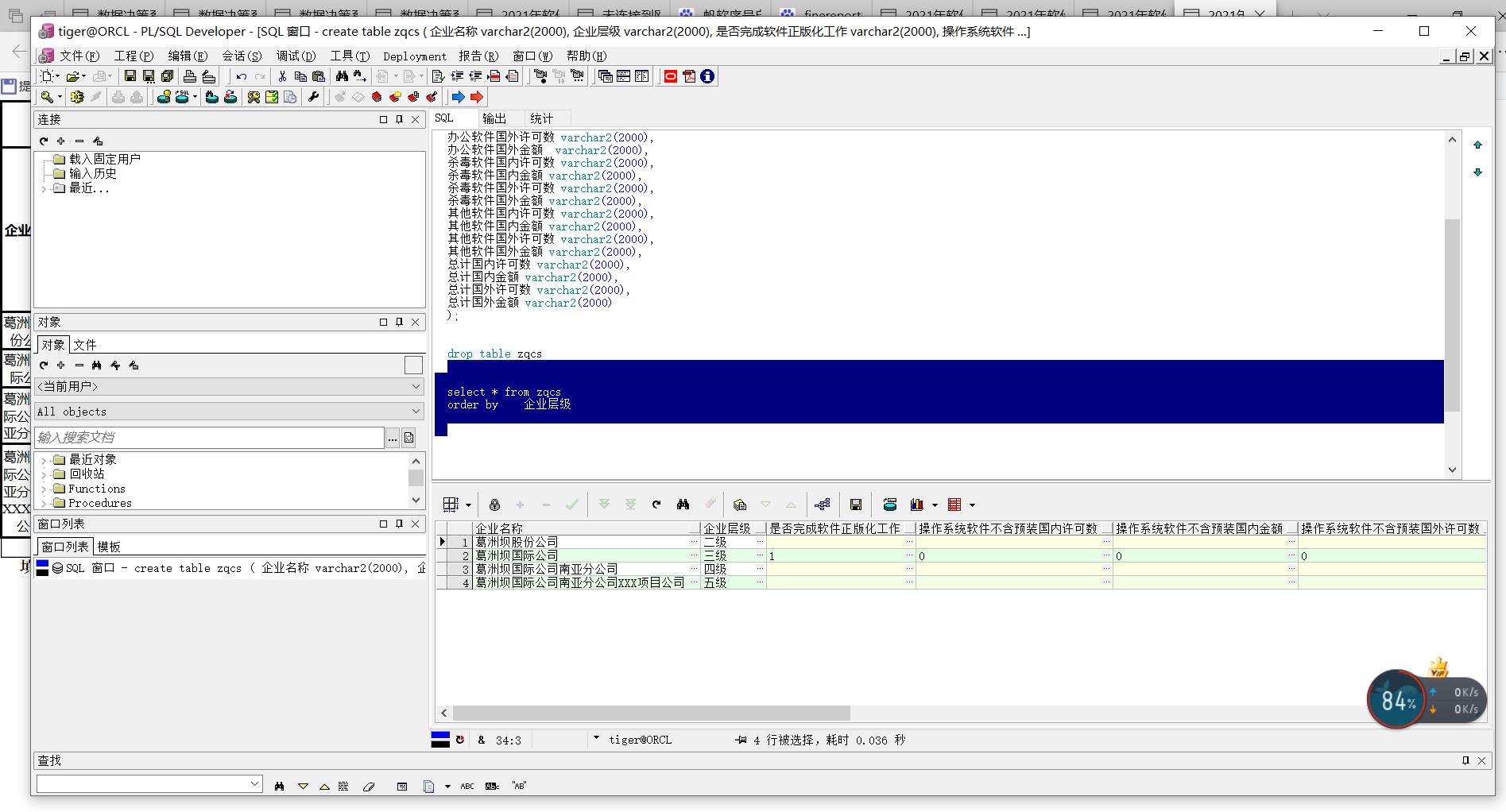Click the Export results save disk icon
Viewport: 1506px width, 812px height.
[856, 505]
